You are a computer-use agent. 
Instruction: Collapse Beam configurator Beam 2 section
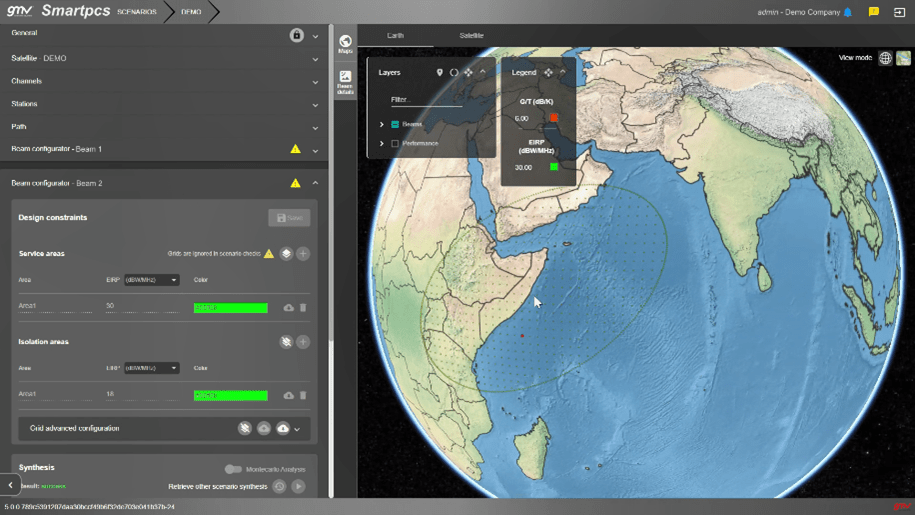pos(315,183)
